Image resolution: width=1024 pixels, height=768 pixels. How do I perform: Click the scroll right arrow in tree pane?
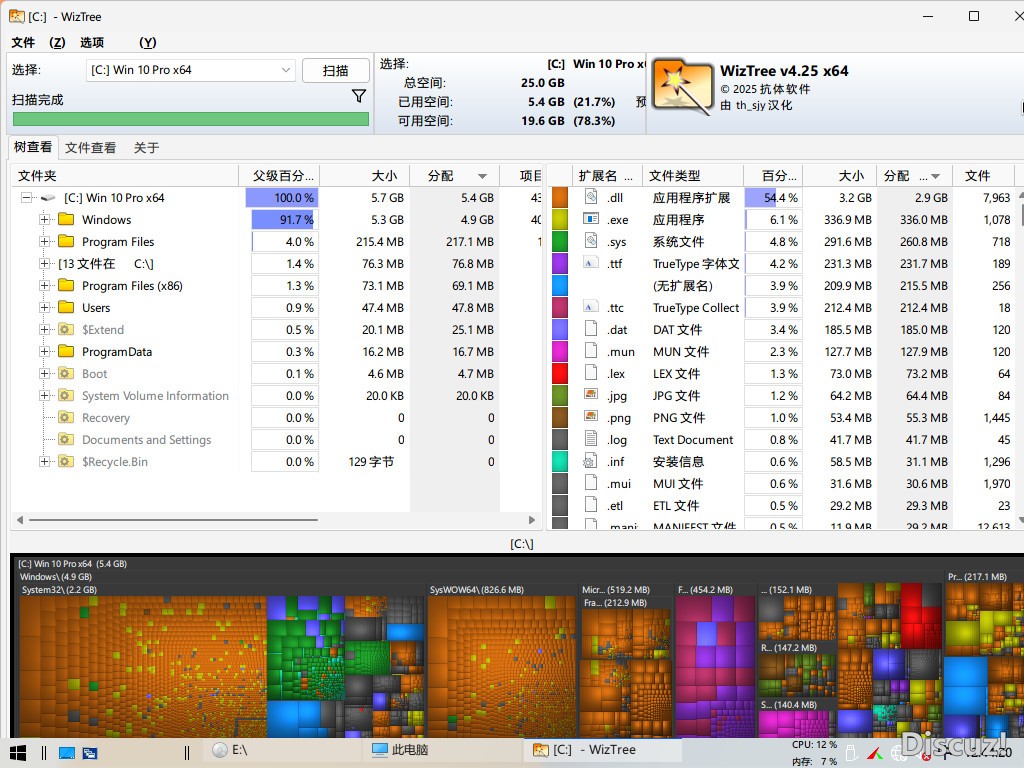pyautogui.click(x=532, y=520)
